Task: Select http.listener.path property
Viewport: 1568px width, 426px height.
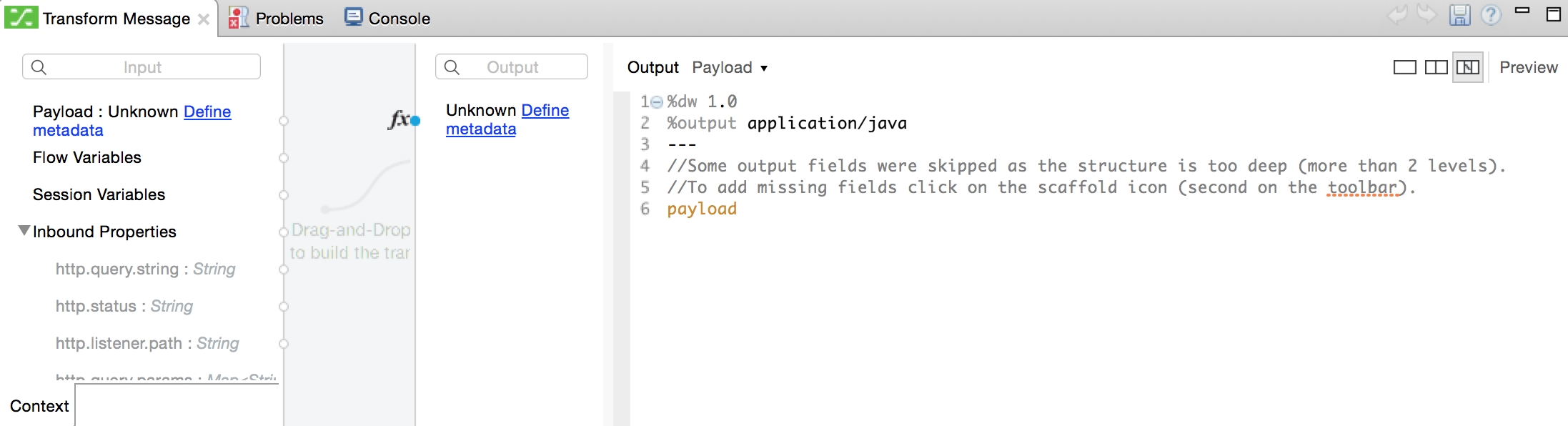Action: point(147,343)
